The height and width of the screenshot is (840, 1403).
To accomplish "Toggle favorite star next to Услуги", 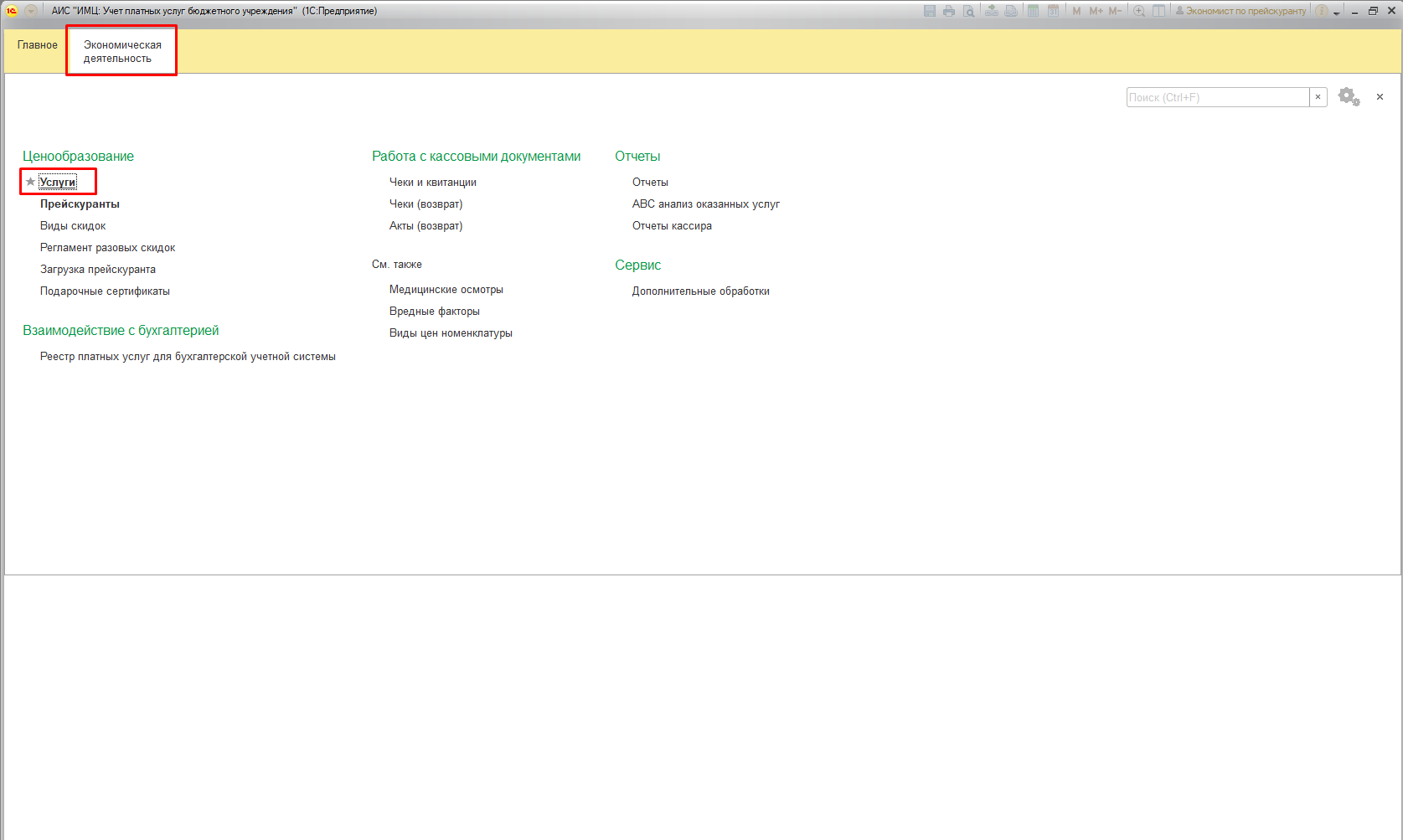I will (30, 182).
